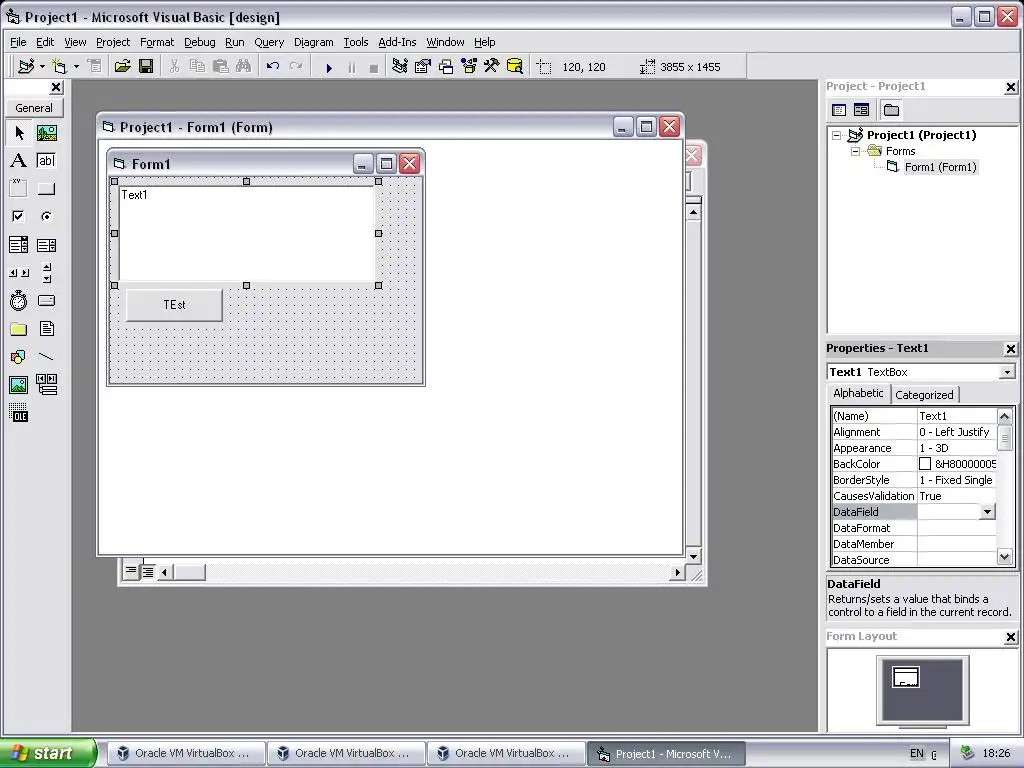1024x768 pixels.
Task: Open the File menu
Action: [18, 42]
